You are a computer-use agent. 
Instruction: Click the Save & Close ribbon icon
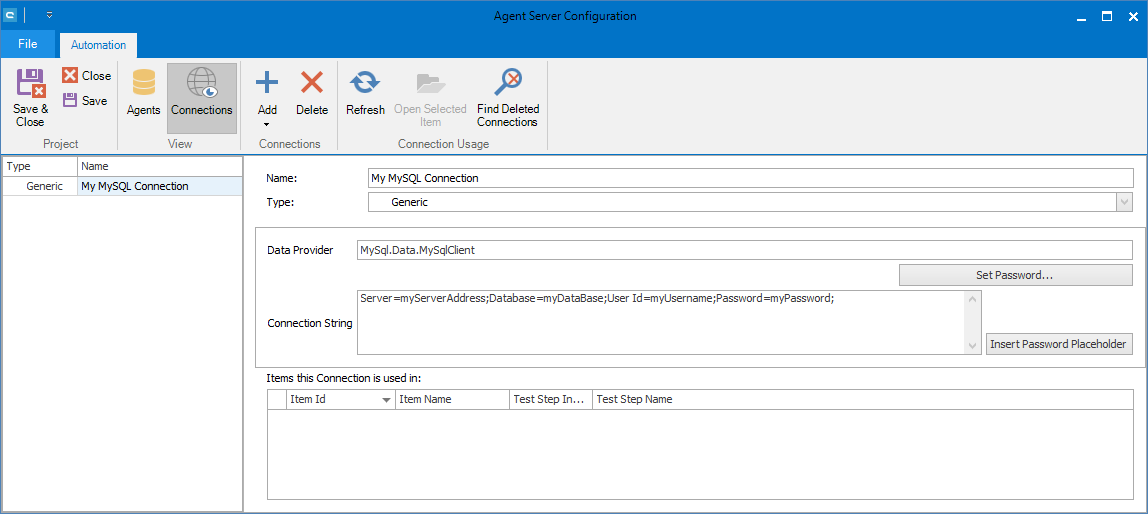[x=30, y=84]
